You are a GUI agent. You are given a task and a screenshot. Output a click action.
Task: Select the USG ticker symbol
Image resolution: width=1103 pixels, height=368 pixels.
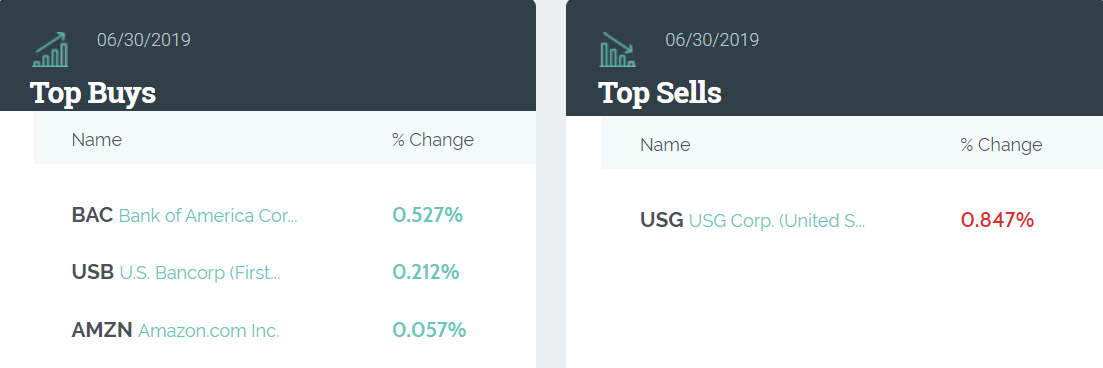tap(661, 220)
